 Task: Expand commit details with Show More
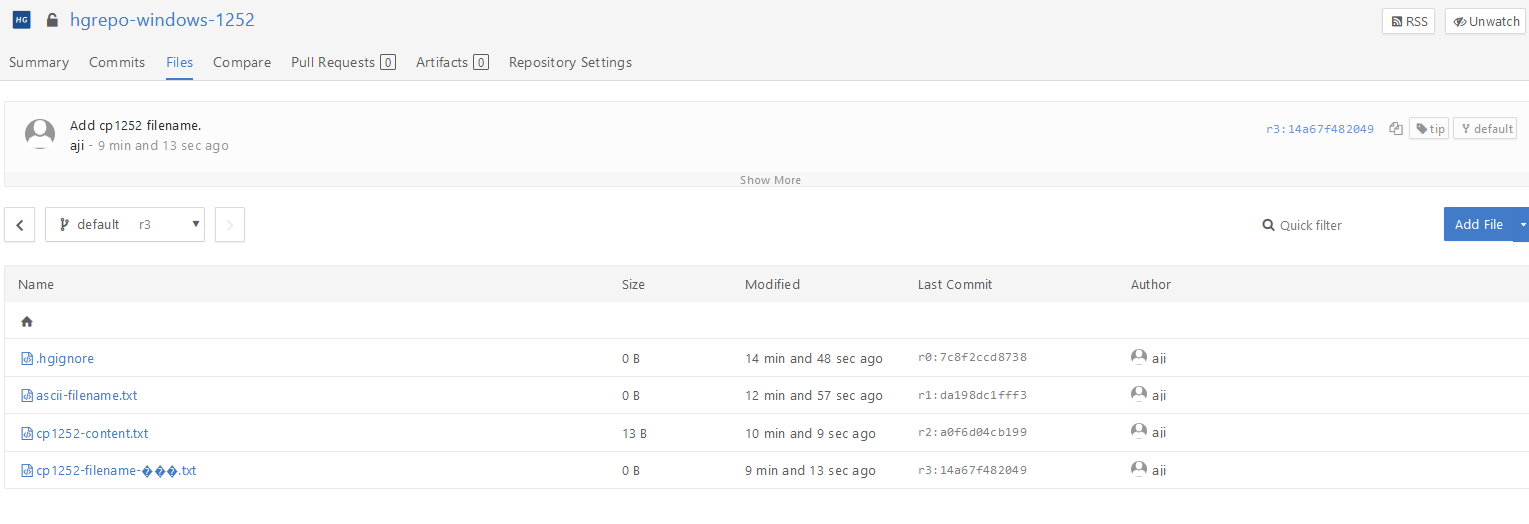tap(770, 180)
